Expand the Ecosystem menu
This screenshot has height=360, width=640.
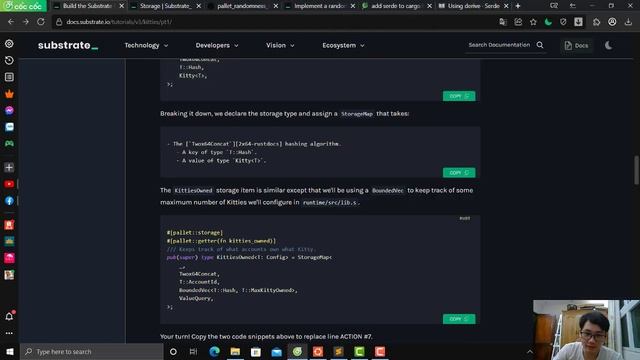pos(343,45)
